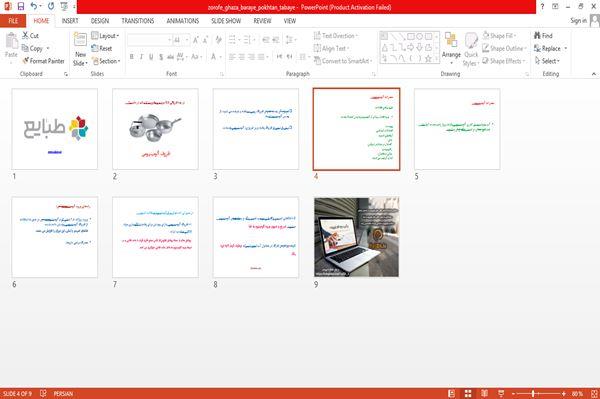This screenshot has height=399, width=600.
Task: Toggle Align Left paragraph alignment
Action: [x=232, y=57]
